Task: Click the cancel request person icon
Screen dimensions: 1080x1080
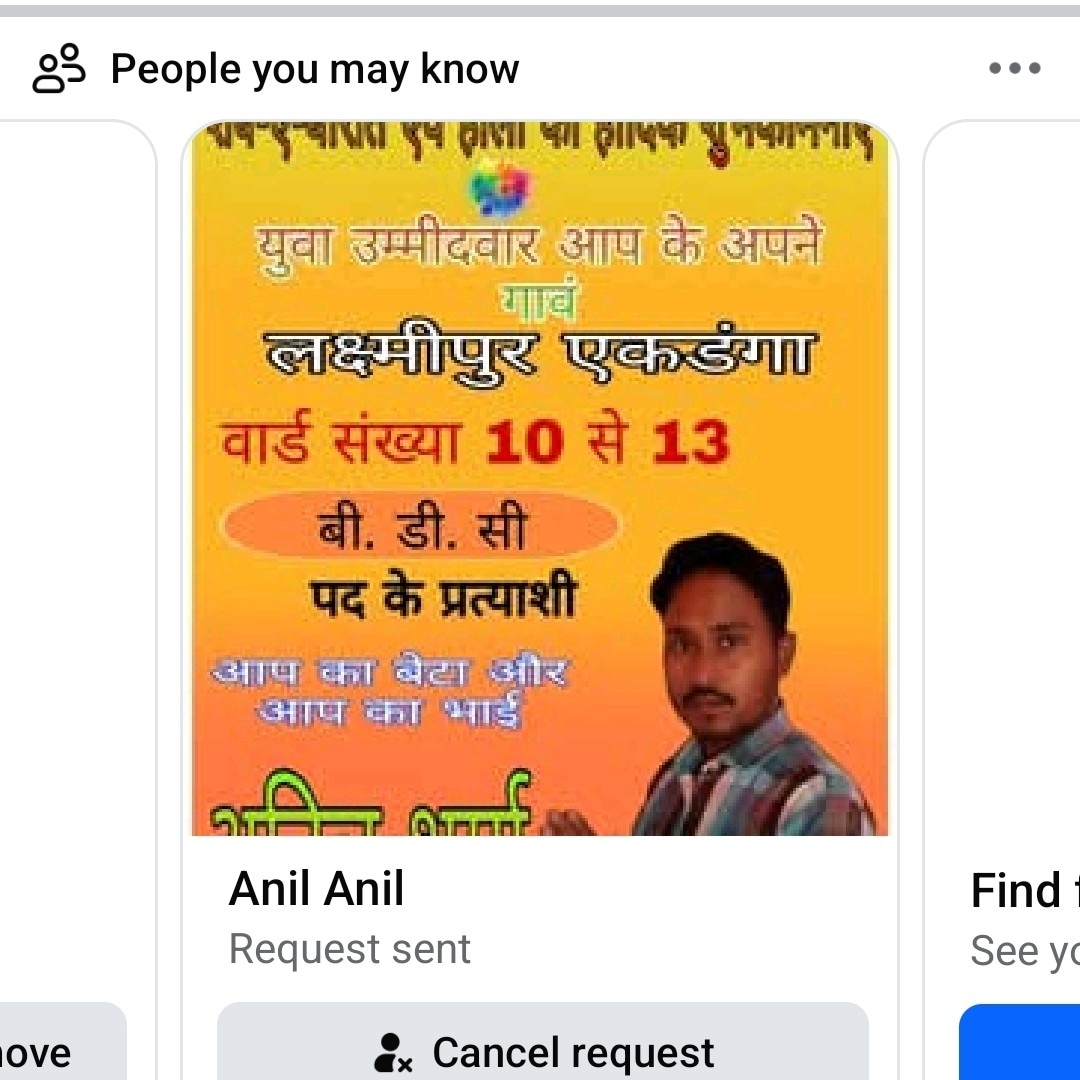Action: coord(393,1052)
